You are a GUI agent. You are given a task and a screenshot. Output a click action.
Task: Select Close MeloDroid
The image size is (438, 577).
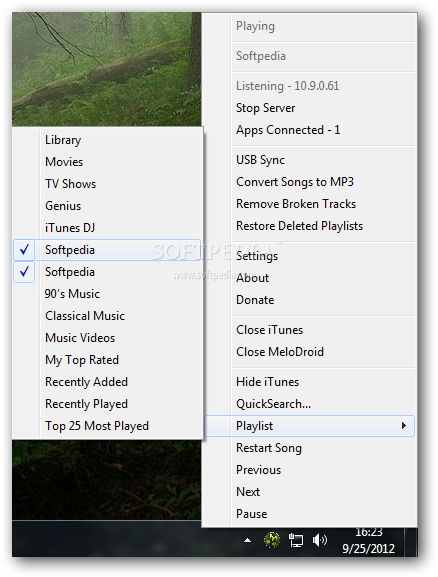(309, 352)
